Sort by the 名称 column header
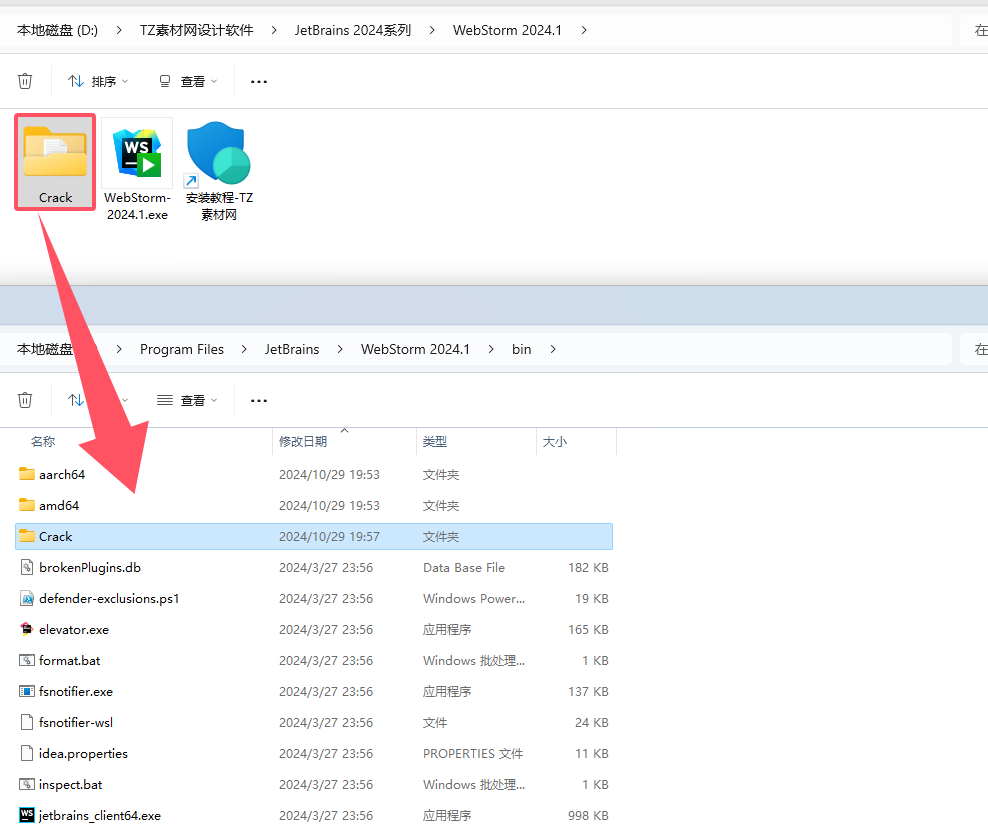The width and height of the screenshot is (988, 825). tap(43, 442)
